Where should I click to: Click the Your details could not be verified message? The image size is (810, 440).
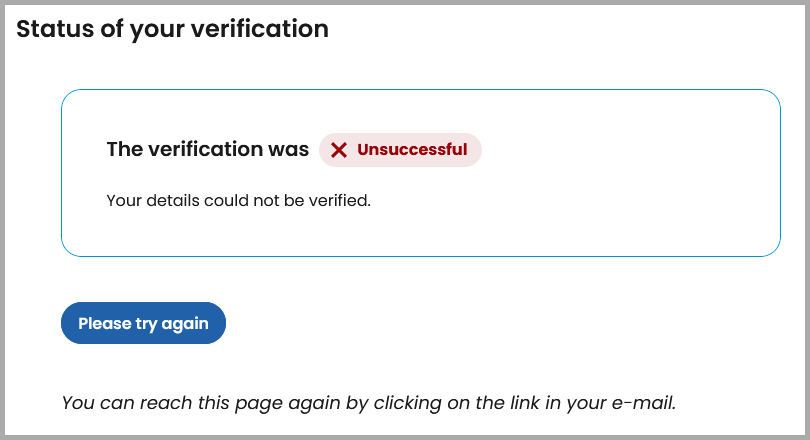238,200
